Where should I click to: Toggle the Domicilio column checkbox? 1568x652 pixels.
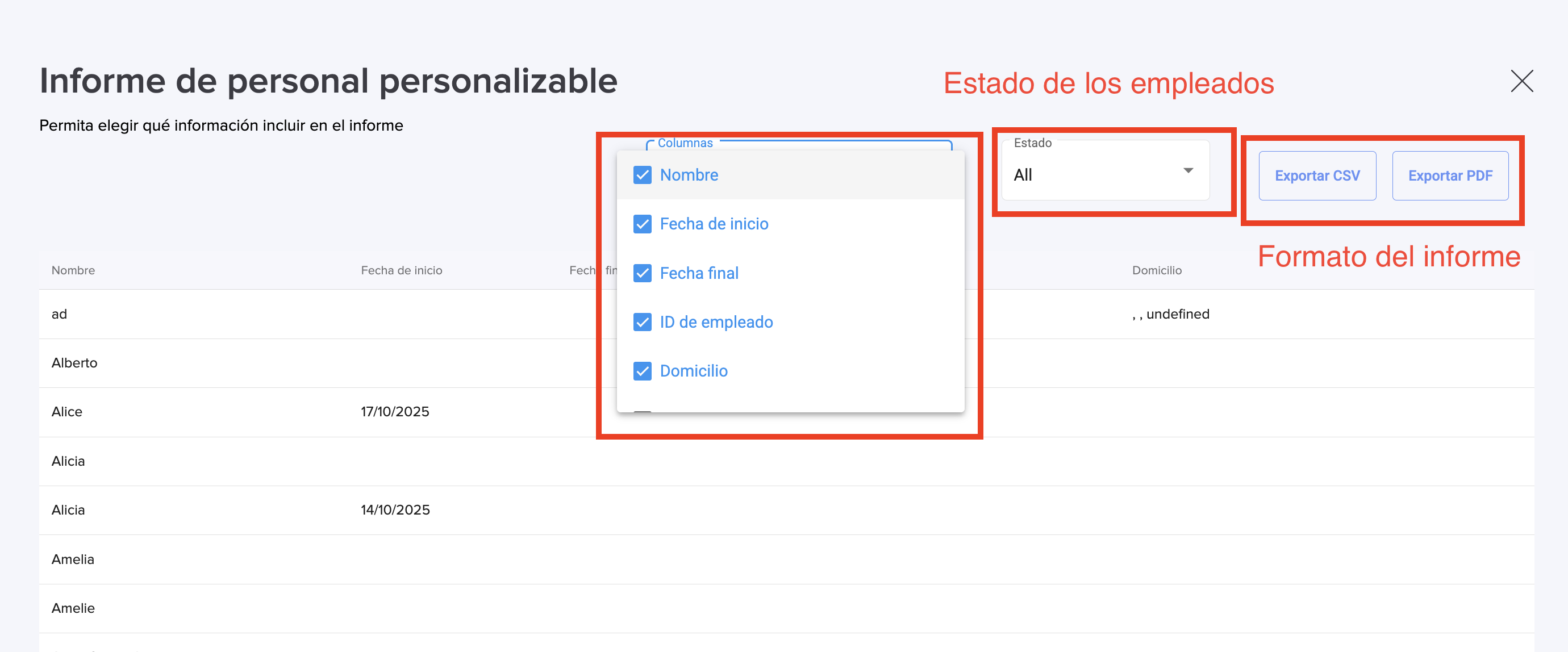[642, 371]
